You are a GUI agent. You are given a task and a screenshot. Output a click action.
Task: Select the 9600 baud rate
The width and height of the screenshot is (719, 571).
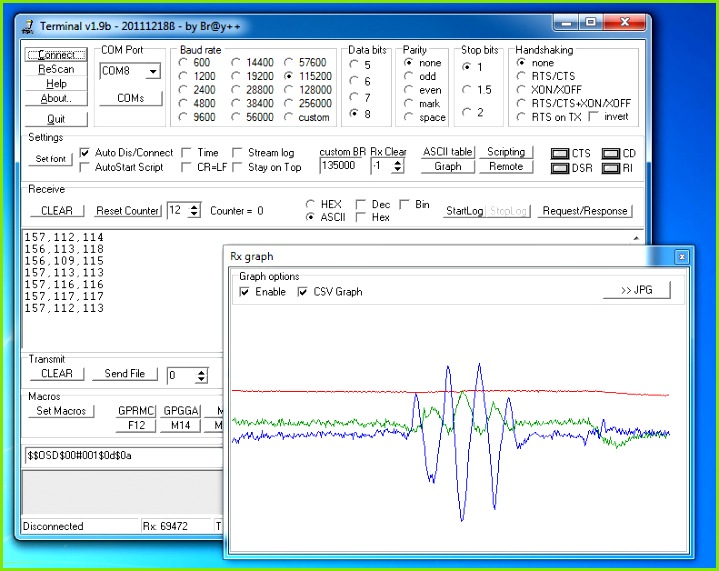coord(182,117)
